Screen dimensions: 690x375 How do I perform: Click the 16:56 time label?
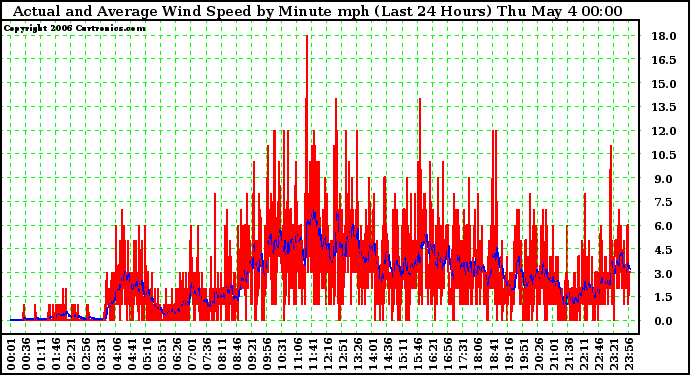click(x=448, y=355)
